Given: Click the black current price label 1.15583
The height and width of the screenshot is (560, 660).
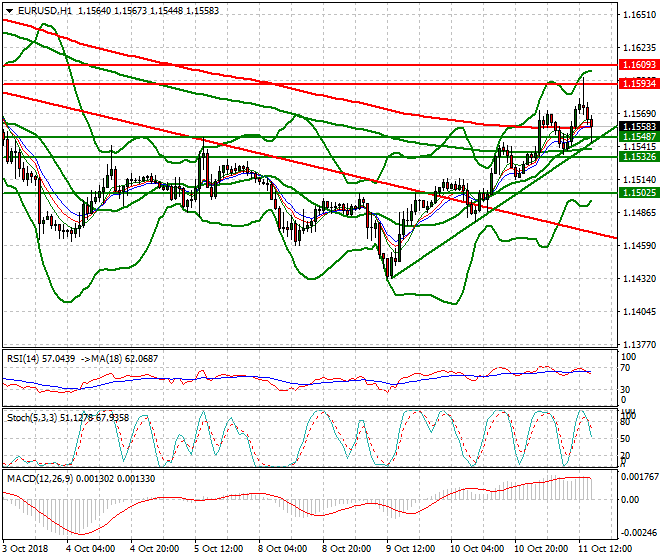Looking at the screenshot, I should (x=639, y=126).
